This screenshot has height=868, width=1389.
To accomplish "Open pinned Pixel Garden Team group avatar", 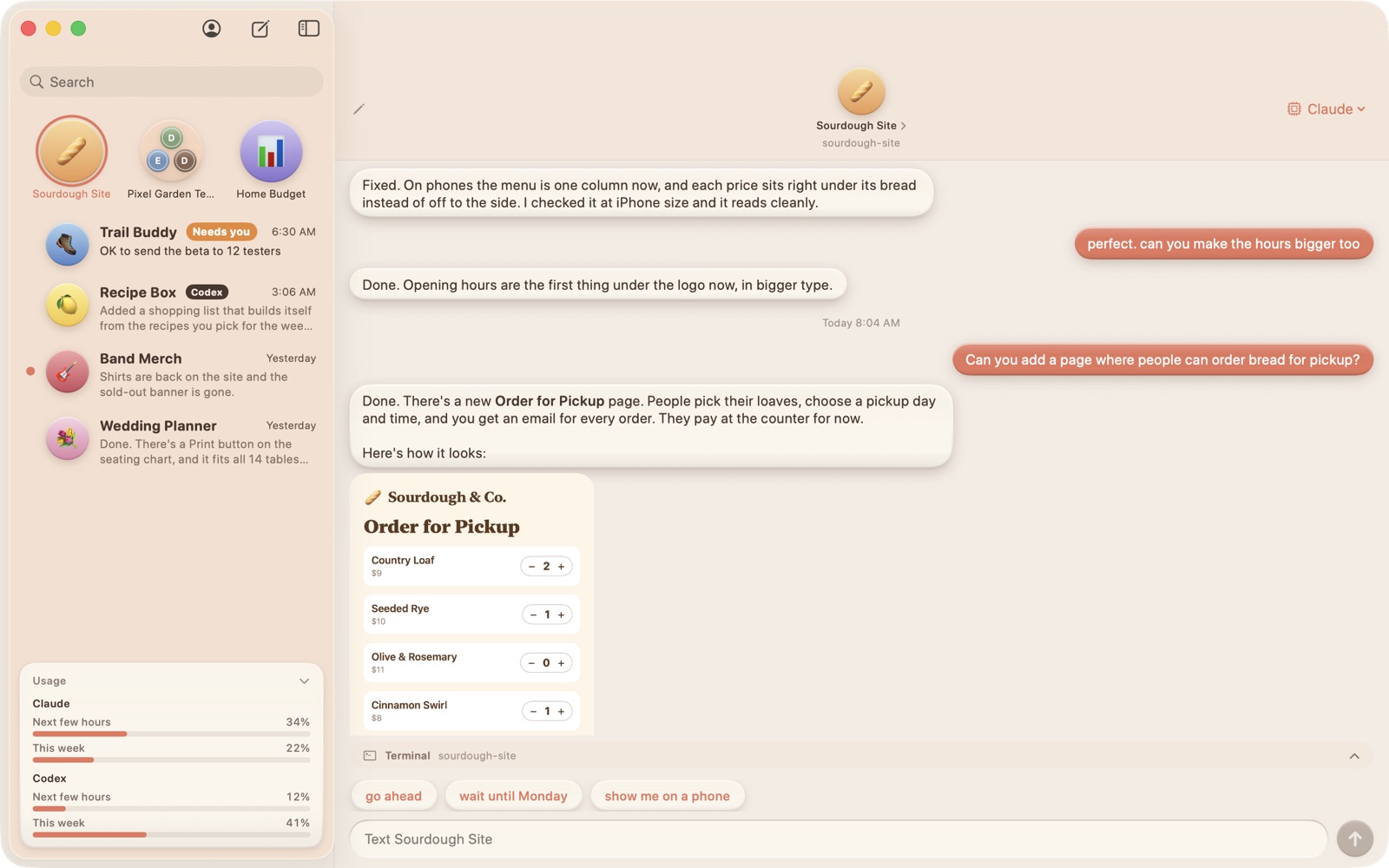I will tap(171, 151).
